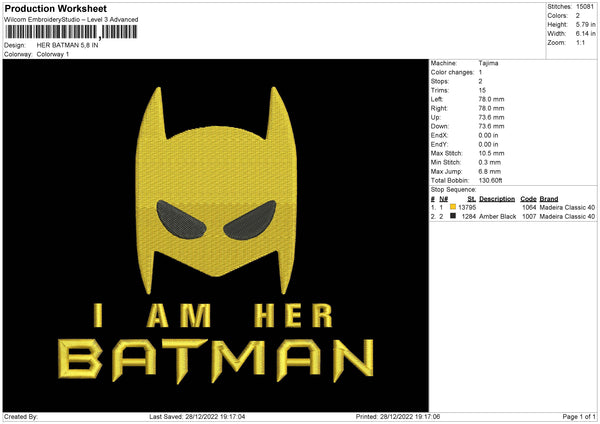Image resolution: width=600 pixels, height=424 pixels.
Task: Click the Max Jump value 6.8 mm
Action: pyautogui.click(x=490, y=171)
